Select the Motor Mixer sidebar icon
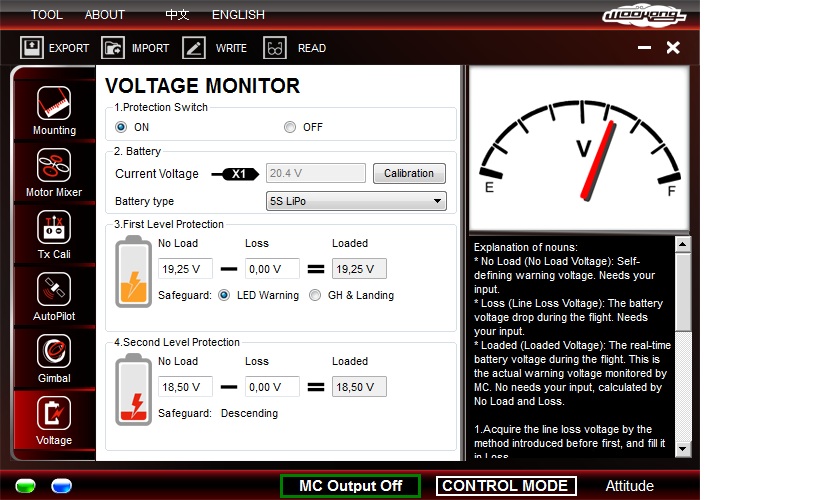Screen dimensions: 819x500 [54, 165]
